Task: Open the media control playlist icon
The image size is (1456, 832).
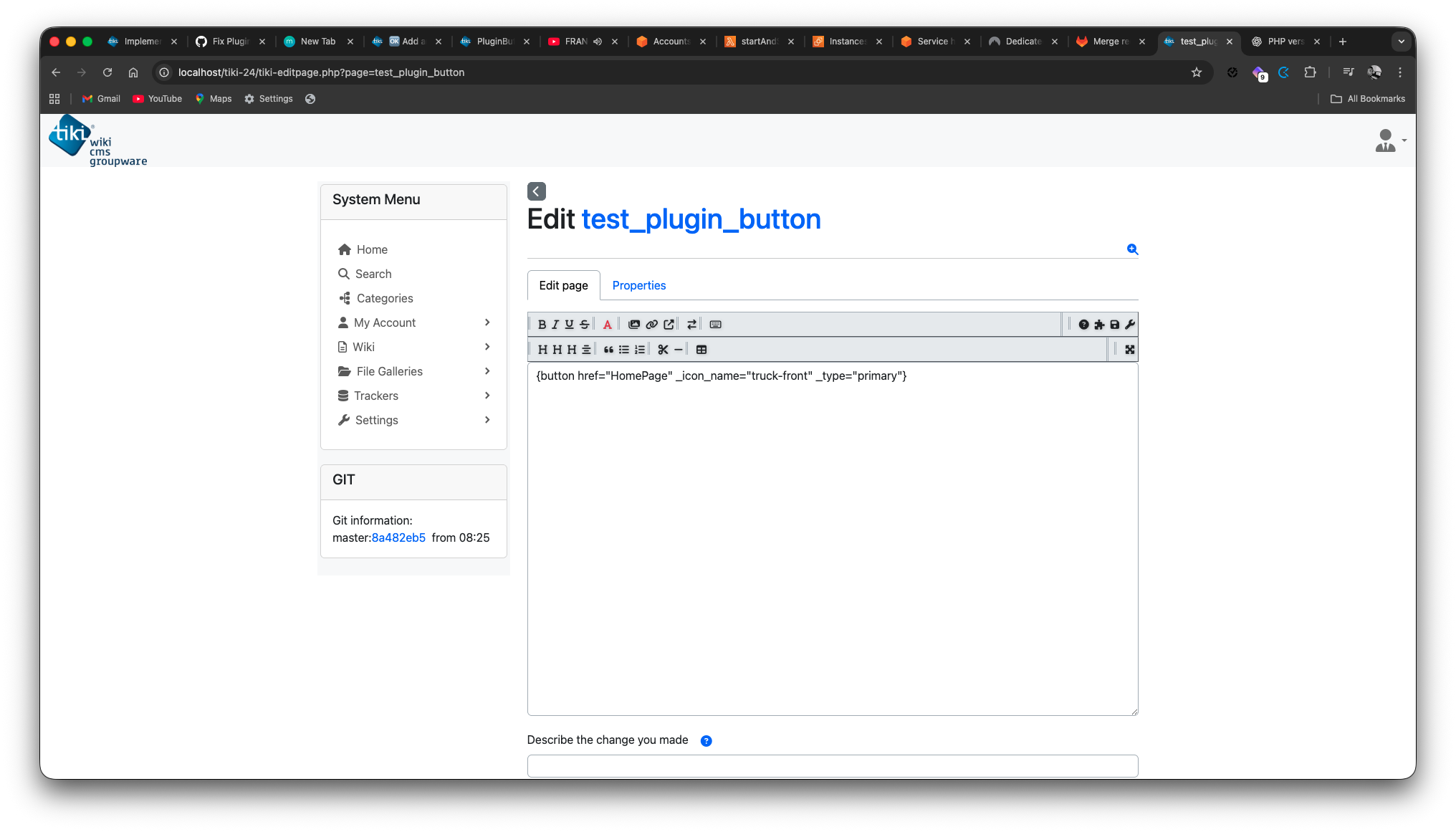Action: [1348, 72]
